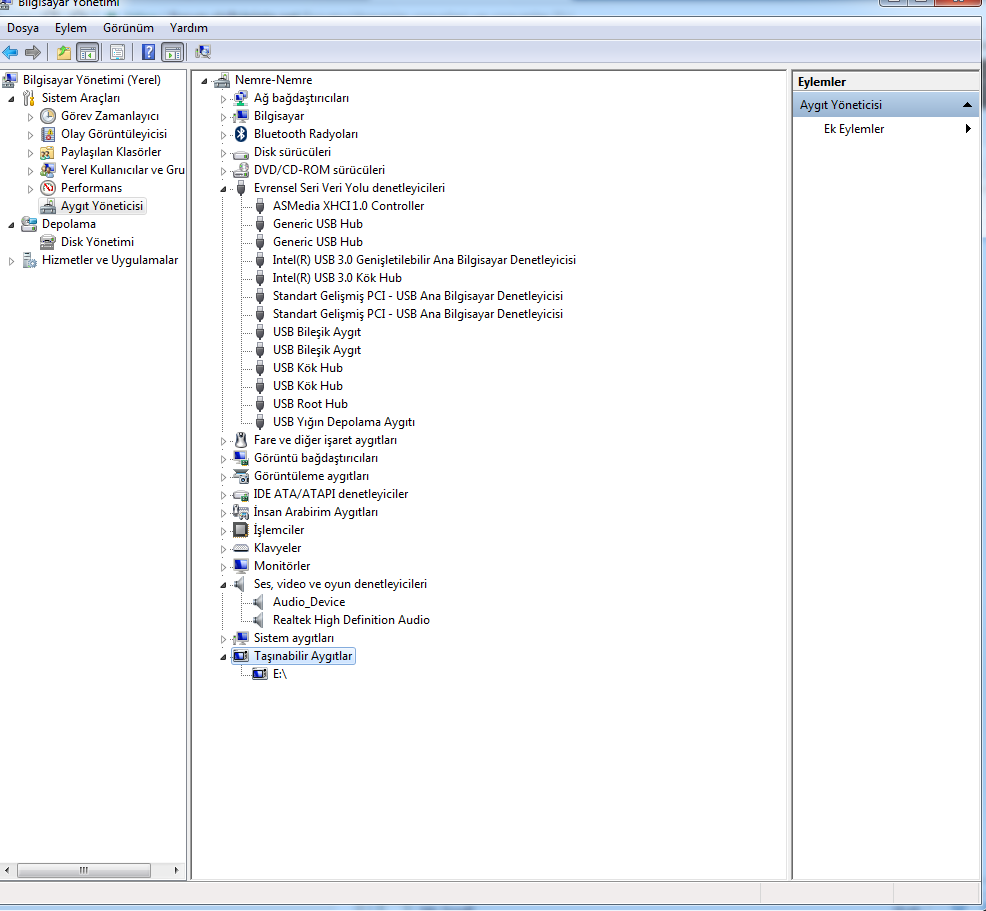Image resolution: width=986 pixels, height=911 pixels.
Task: Select ASMedia XHCI 1.0 Controller device
Action: coord(347,206)
